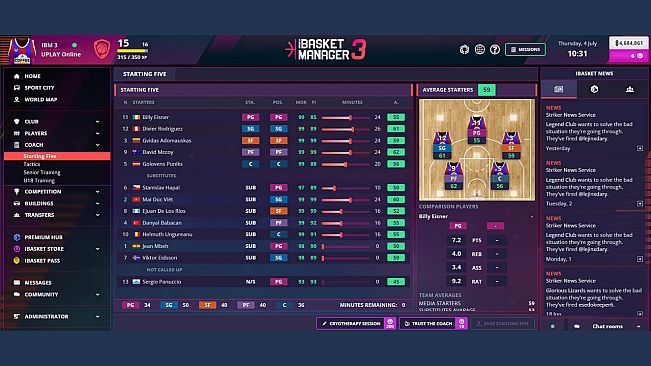Screen dimensions: 651x366
Task: Open U18 Training under Coach
Action: [39, 181]
